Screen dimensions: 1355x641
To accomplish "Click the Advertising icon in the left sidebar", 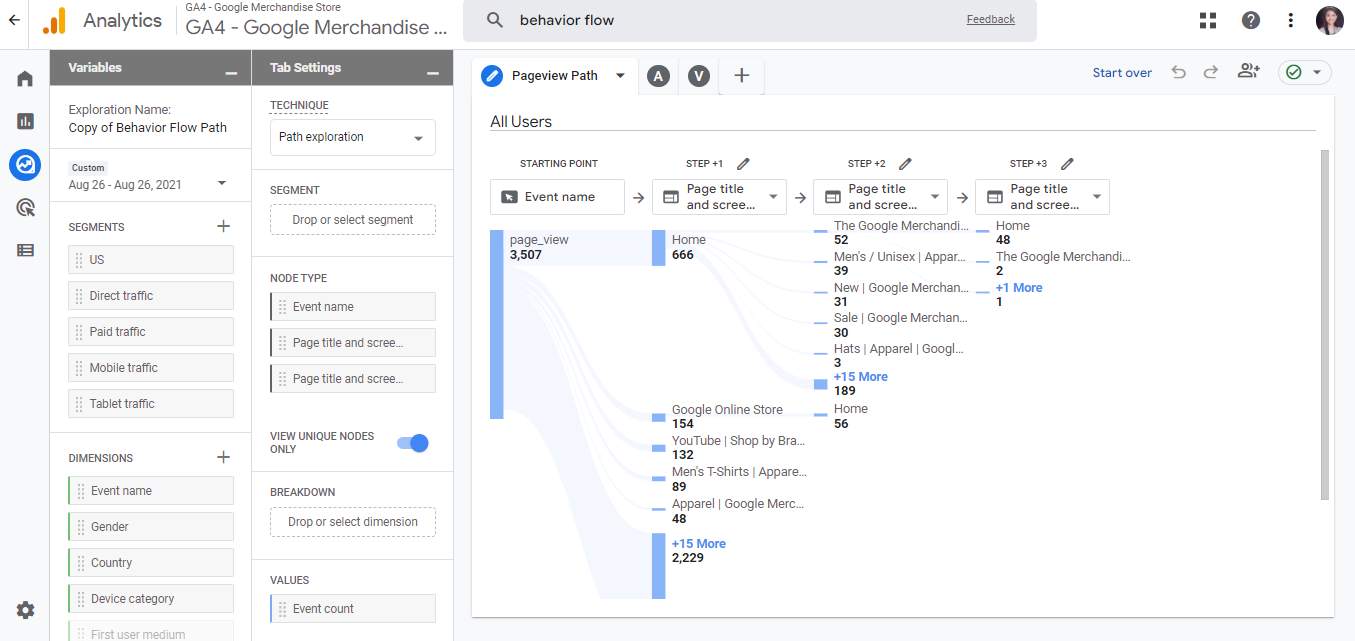I will (25, 207).
